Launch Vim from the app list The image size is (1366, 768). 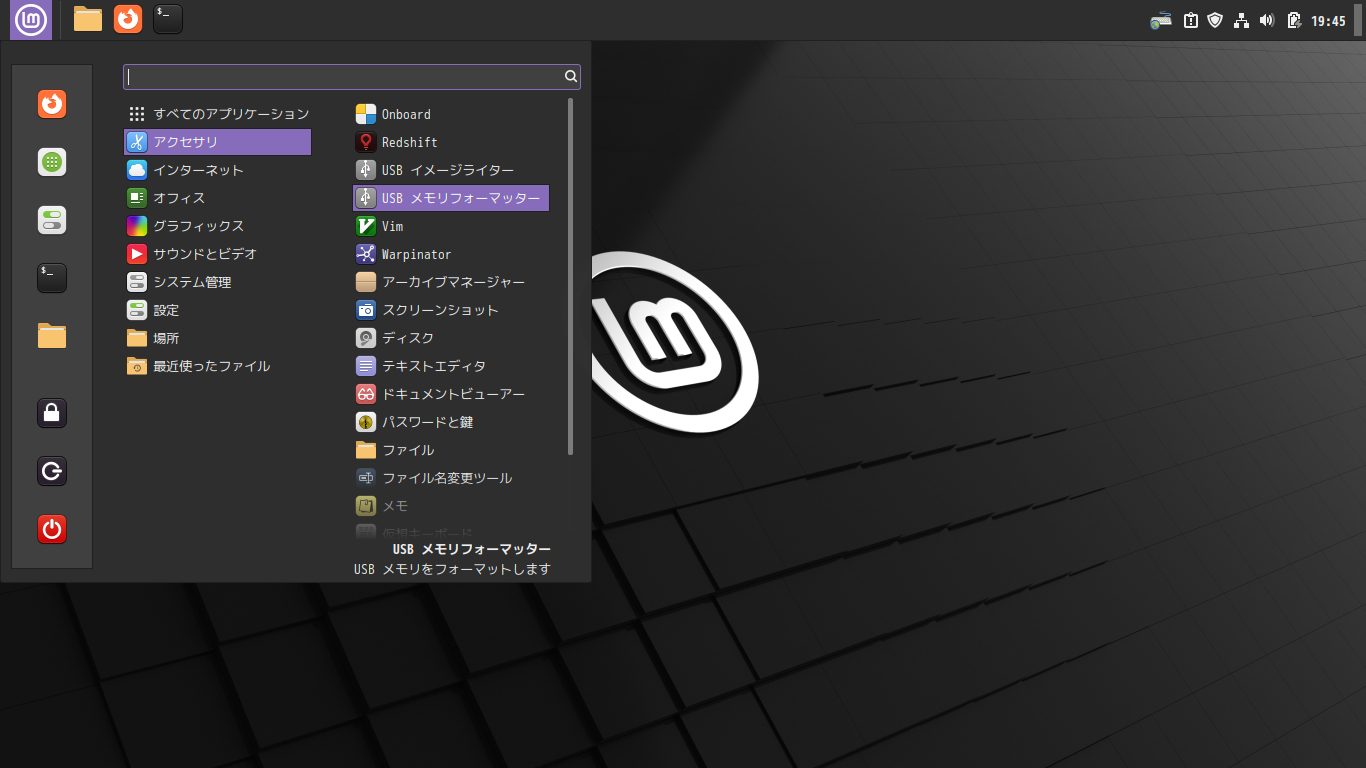[451, 226]
